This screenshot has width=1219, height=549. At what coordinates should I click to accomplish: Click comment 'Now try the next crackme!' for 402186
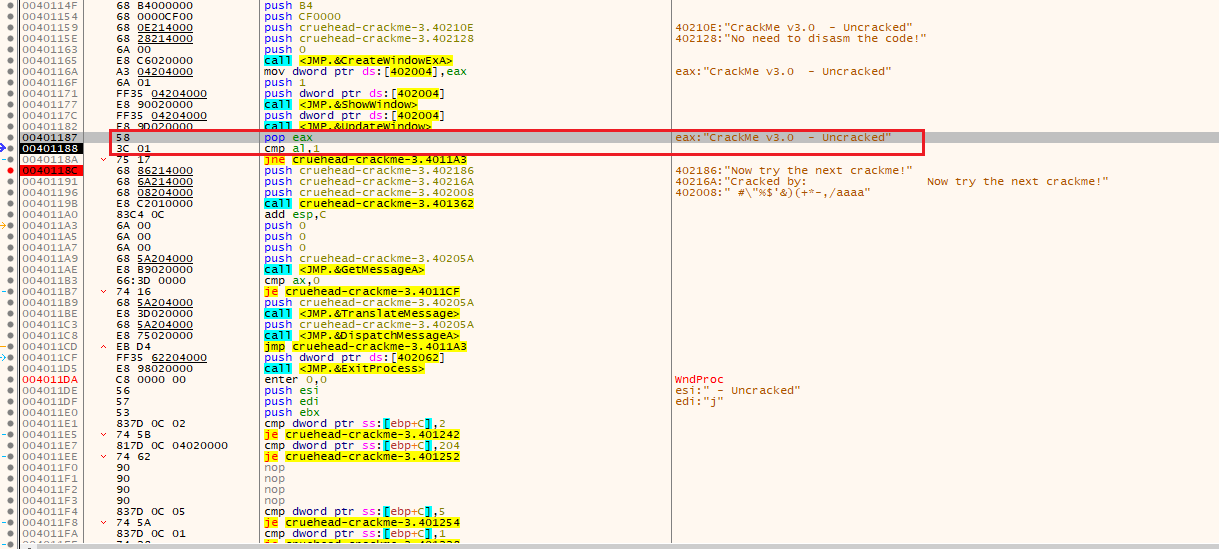[793, 170]
